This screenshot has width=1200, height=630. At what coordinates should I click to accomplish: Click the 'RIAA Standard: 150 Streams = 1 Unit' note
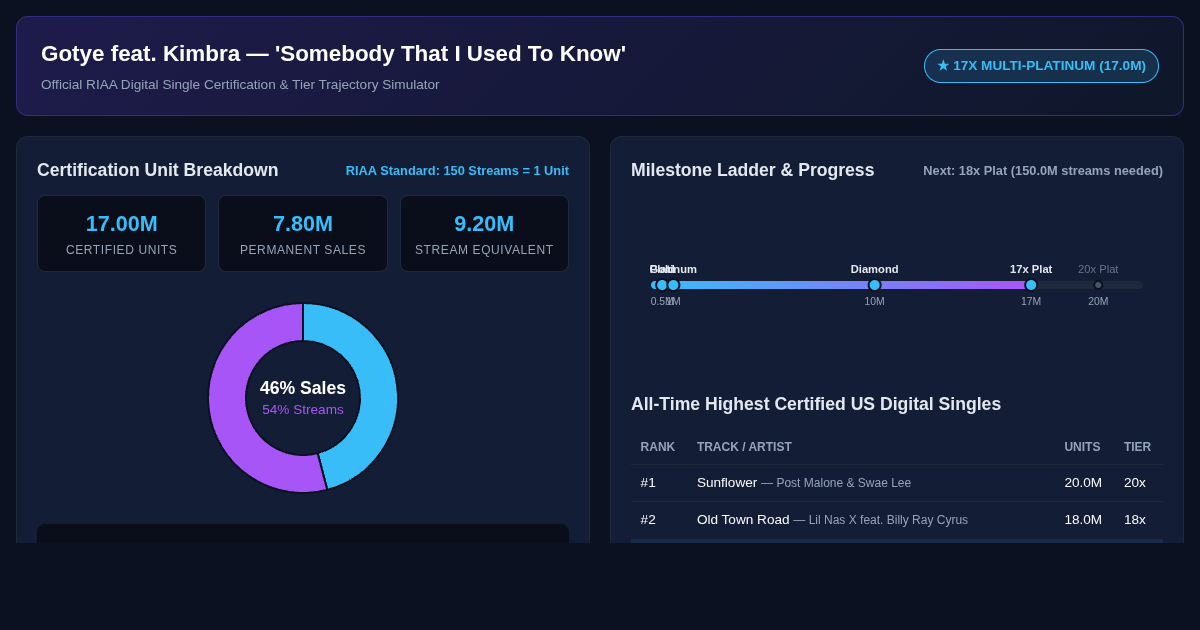[457, 171]
